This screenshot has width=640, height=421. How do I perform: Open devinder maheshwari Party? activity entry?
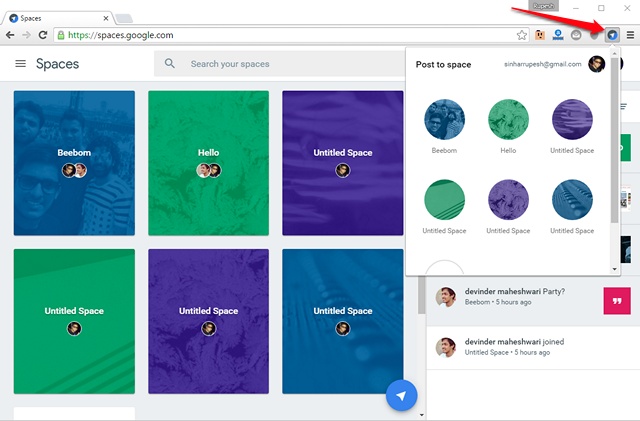point(533,301)
